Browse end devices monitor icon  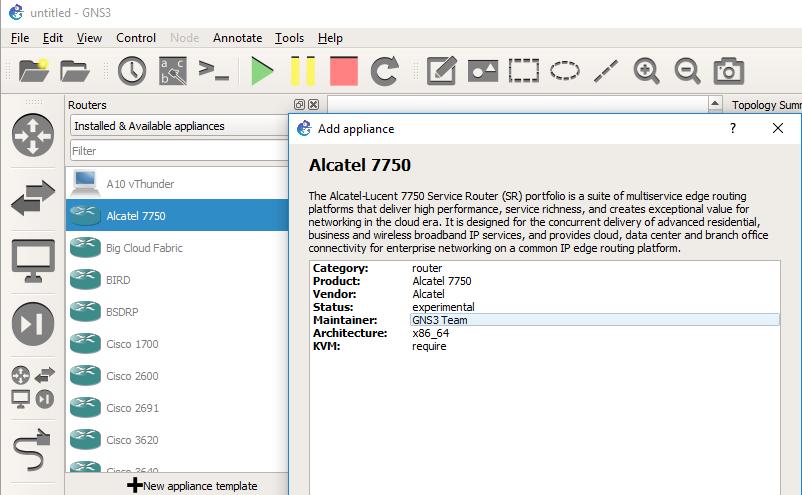click(x=33, y=261)
